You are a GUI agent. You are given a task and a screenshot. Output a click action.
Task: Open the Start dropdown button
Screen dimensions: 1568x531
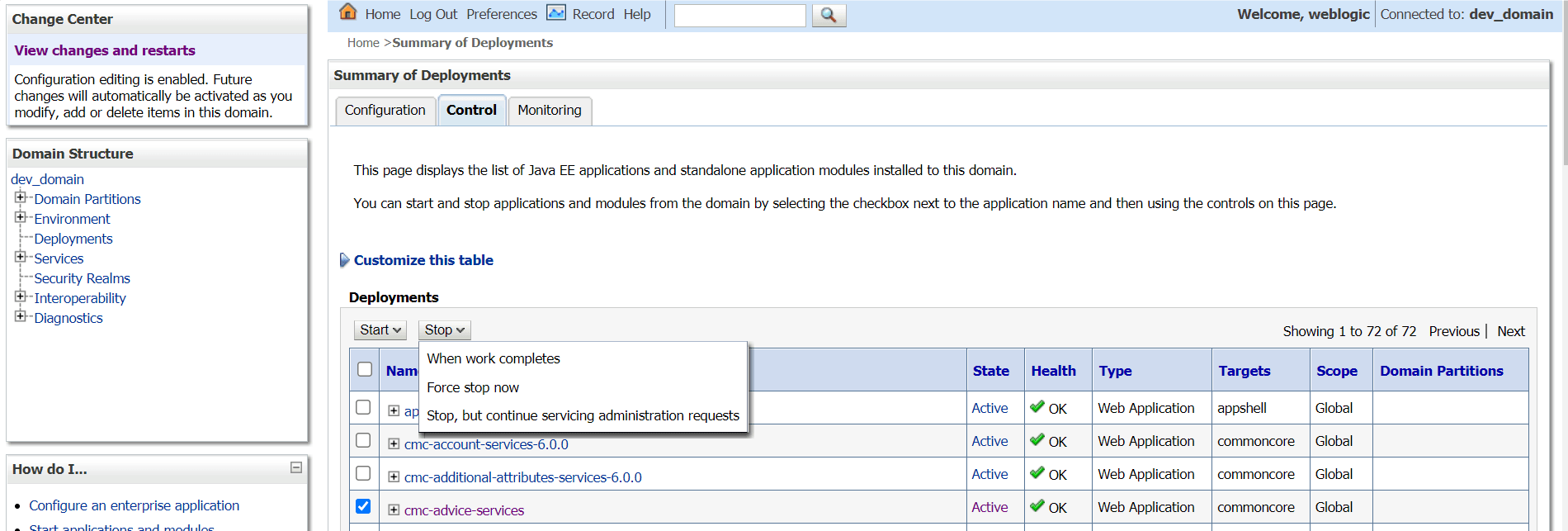coord(380,330)
